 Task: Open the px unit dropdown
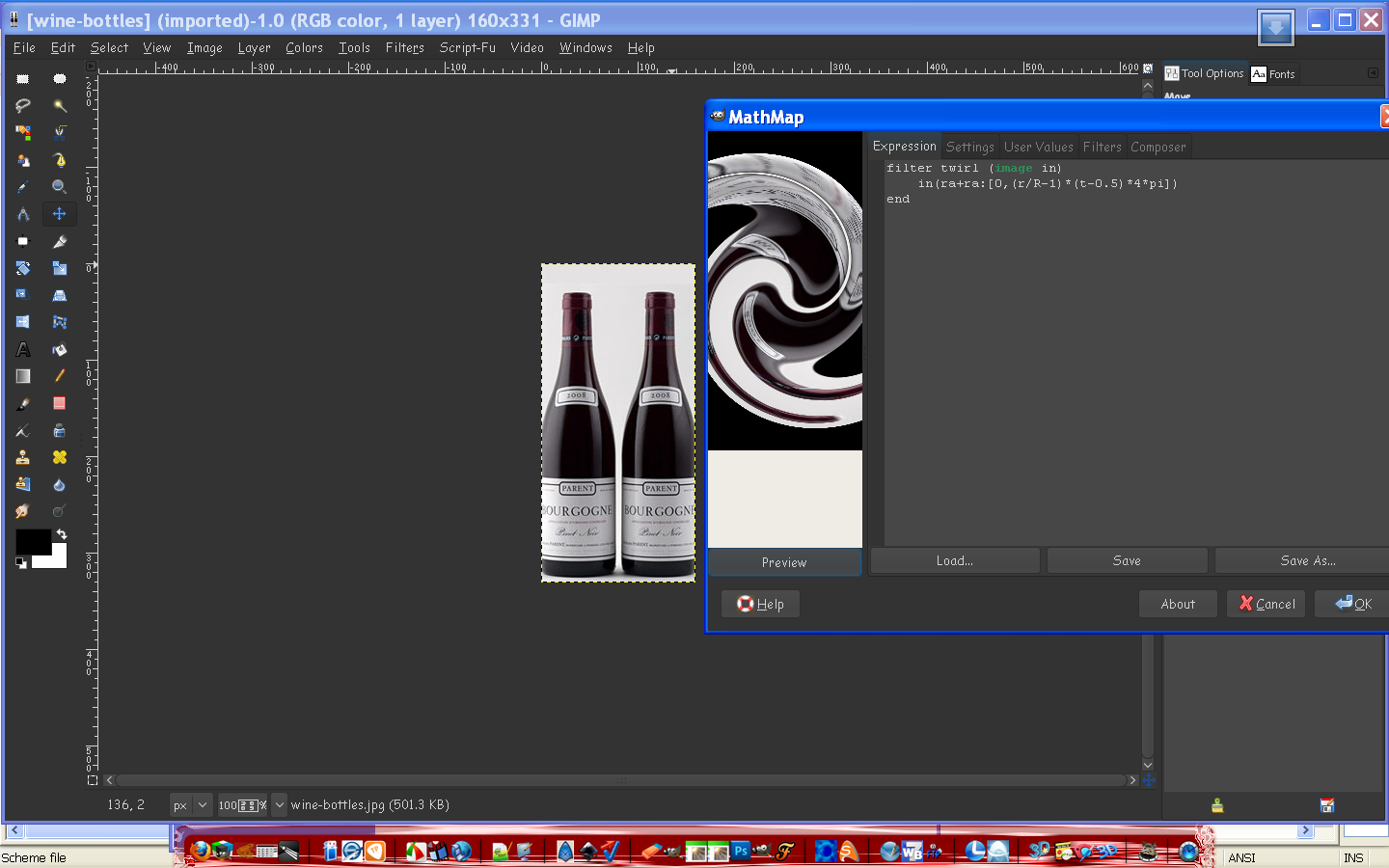(x=191, y=804)
